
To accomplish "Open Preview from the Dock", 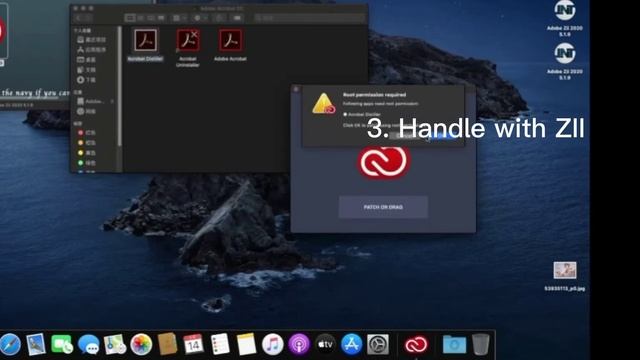I will pos(36,344).
